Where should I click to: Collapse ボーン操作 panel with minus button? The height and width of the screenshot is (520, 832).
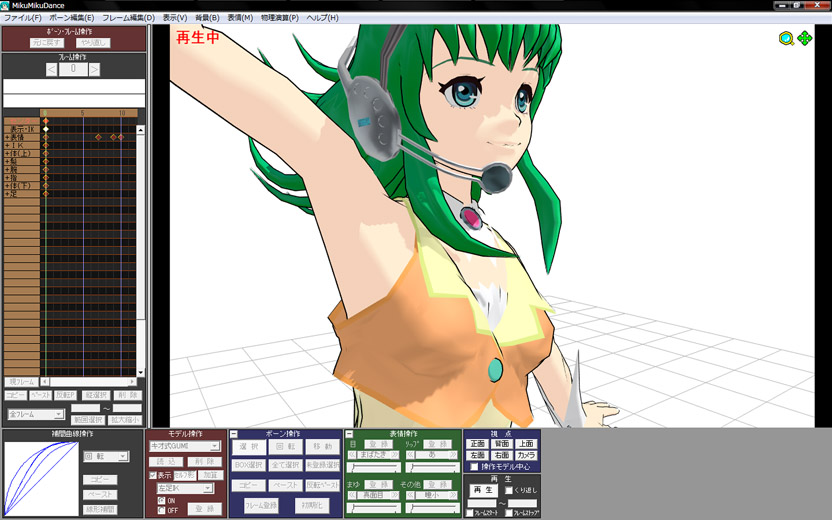(234, 434)
